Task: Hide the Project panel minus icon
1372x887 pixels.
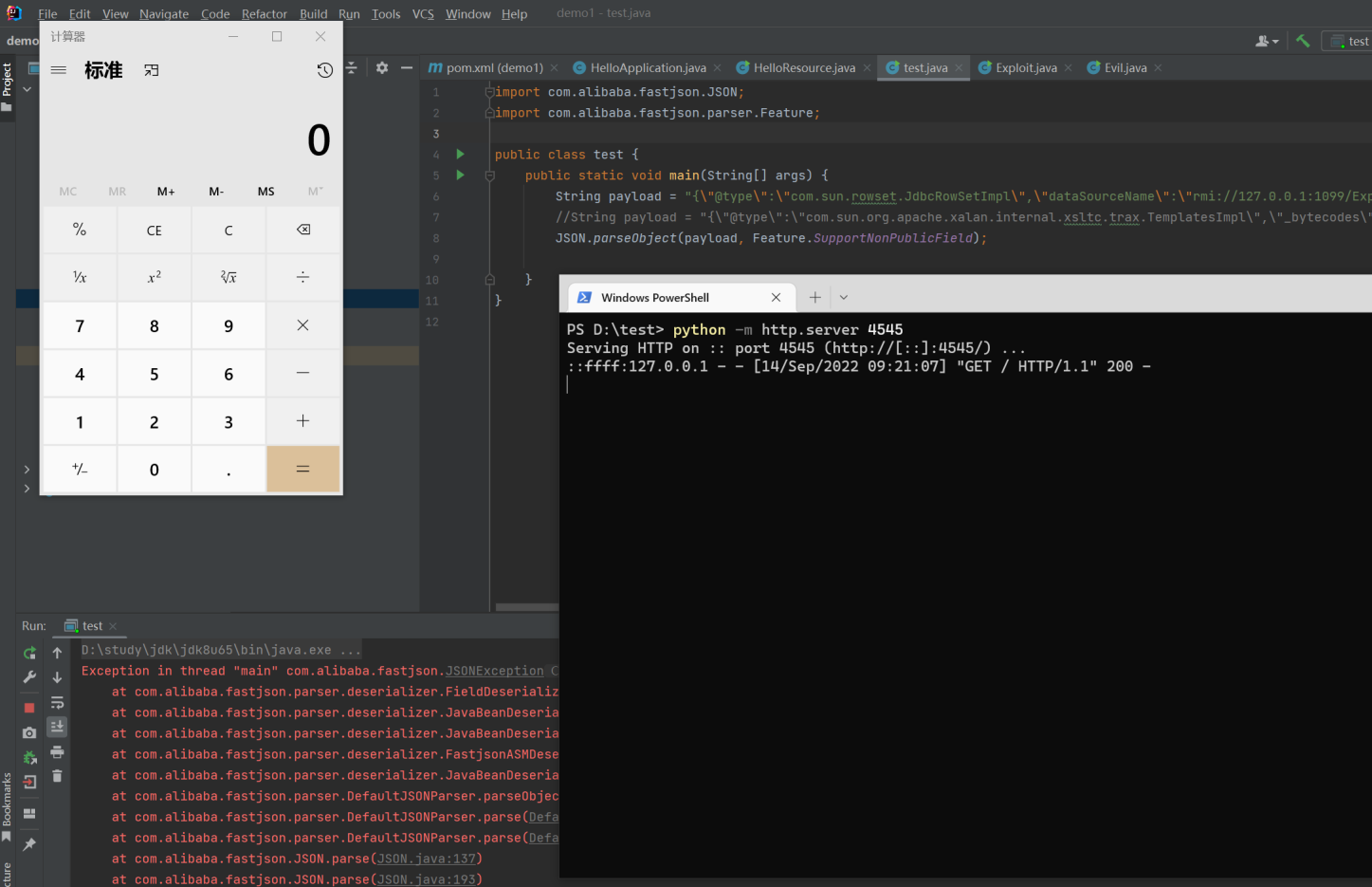Action: [x=407, y=68]
